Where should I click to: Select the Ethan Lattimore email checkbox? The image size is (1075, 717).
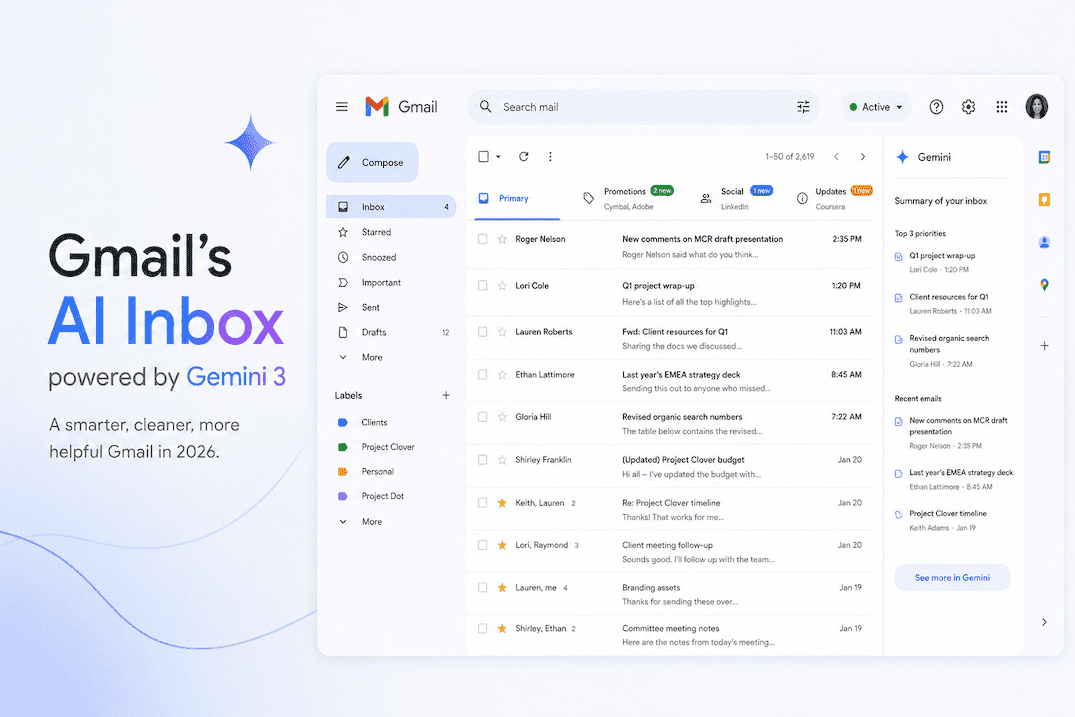coord(483,375)
